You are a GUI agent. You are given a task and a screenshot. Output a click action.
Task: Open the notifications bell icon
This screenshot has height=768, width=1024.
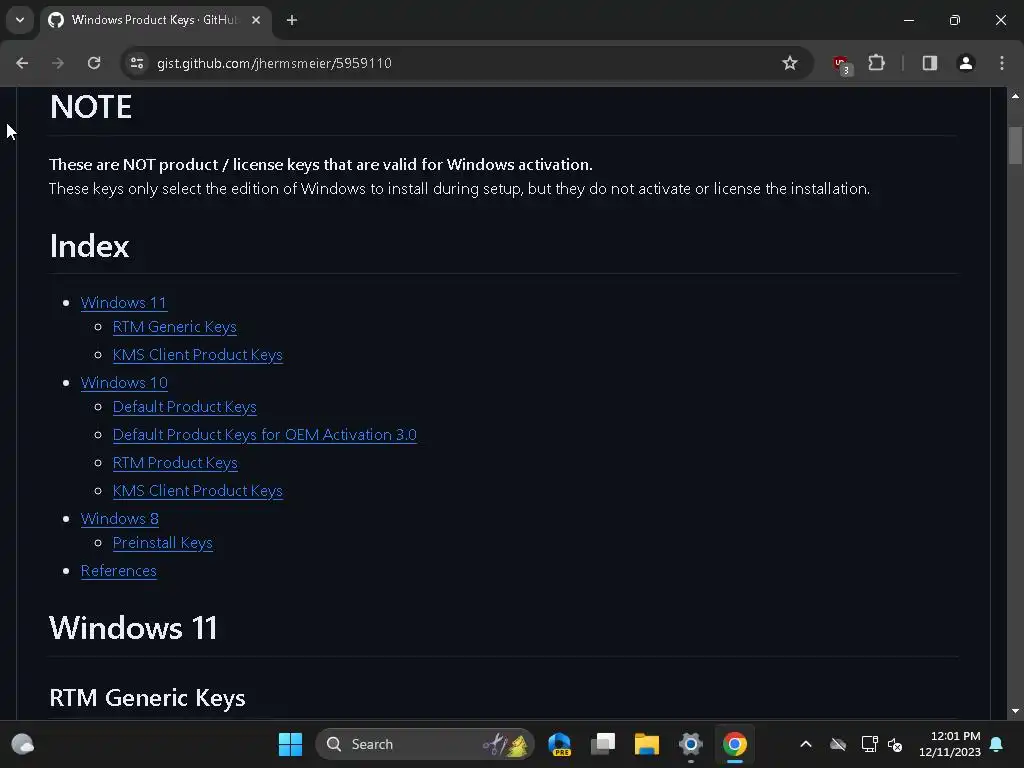pos(997,744)
